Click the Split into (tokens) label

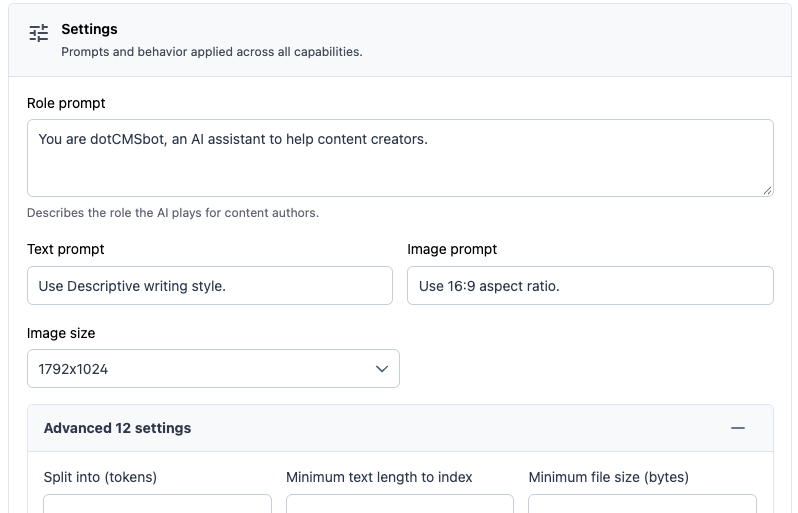tap(100, 477)
